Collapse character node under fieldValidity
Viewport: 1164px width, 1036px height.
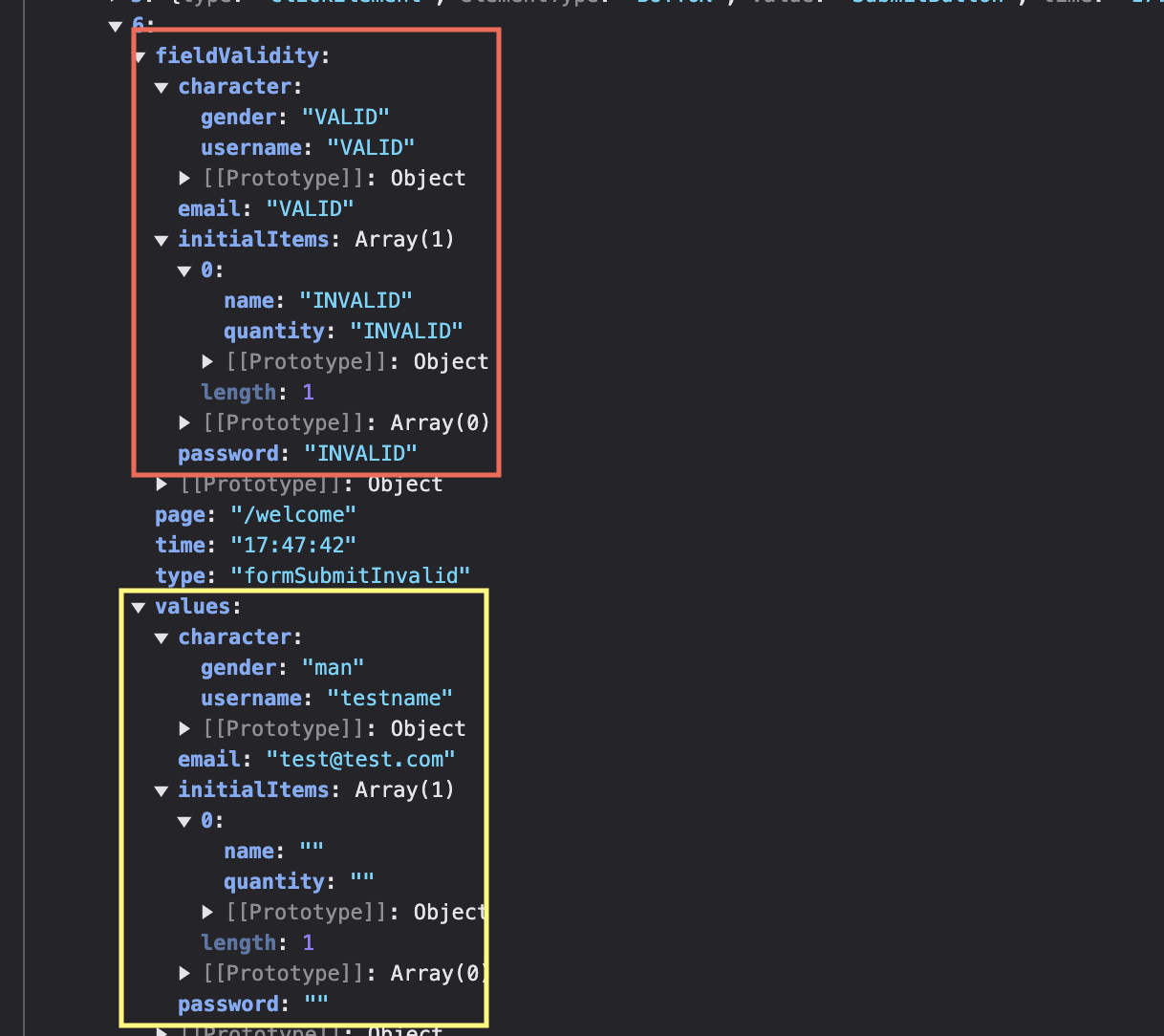pos(162,88)
